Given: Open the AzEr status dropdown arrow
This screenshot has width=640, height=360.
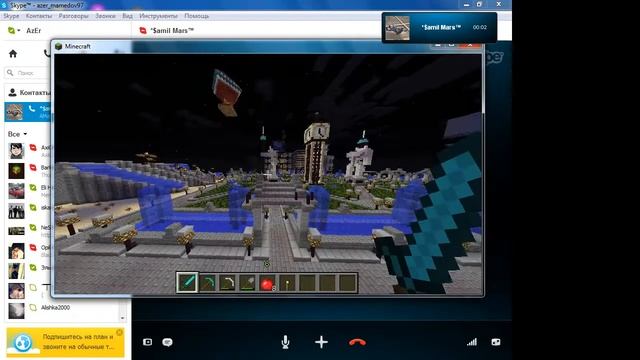Looking at the screenshot, I should [19, 31].
